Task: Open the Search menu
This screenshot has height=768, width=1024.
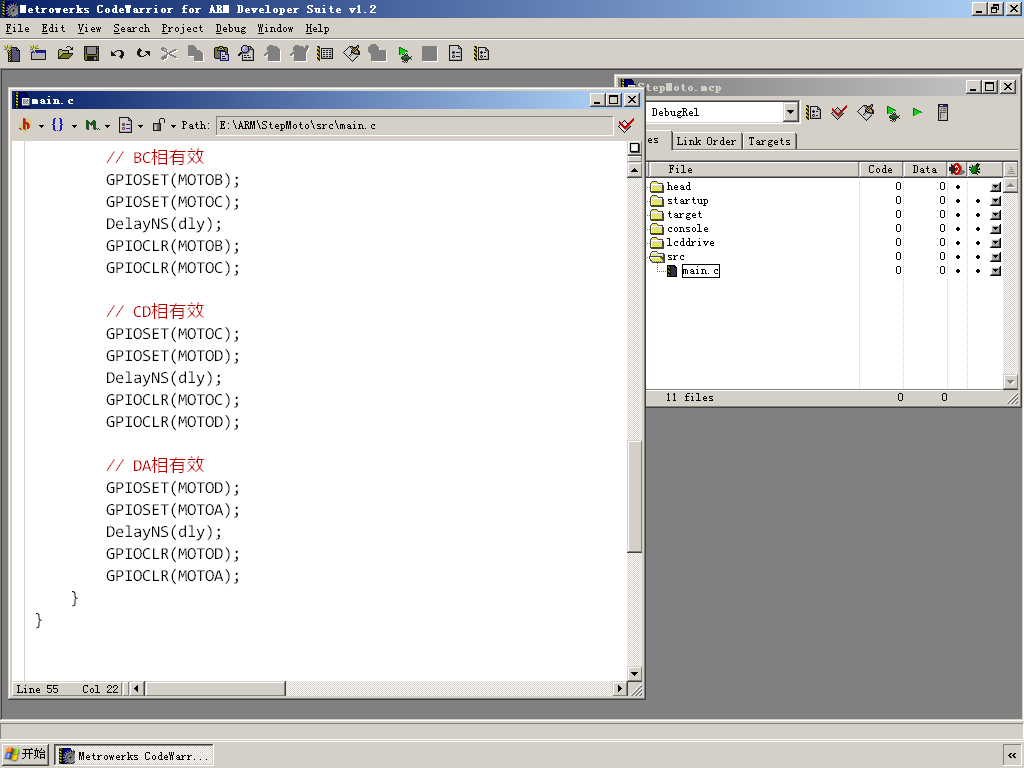Action: (131, 29)
